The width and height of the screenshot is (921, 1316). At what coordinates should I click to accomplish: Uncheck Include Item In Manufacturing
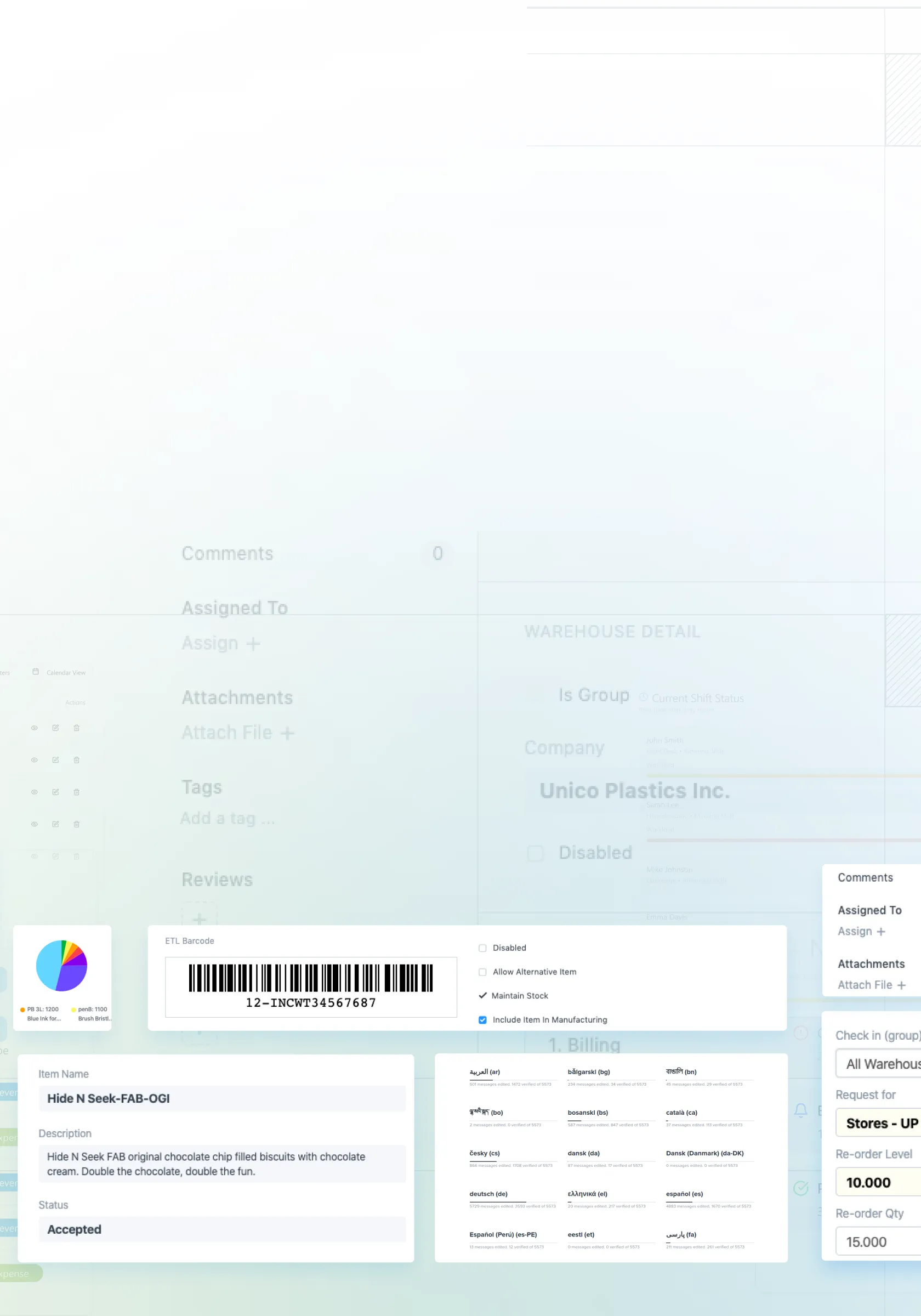coord(482,1020)
